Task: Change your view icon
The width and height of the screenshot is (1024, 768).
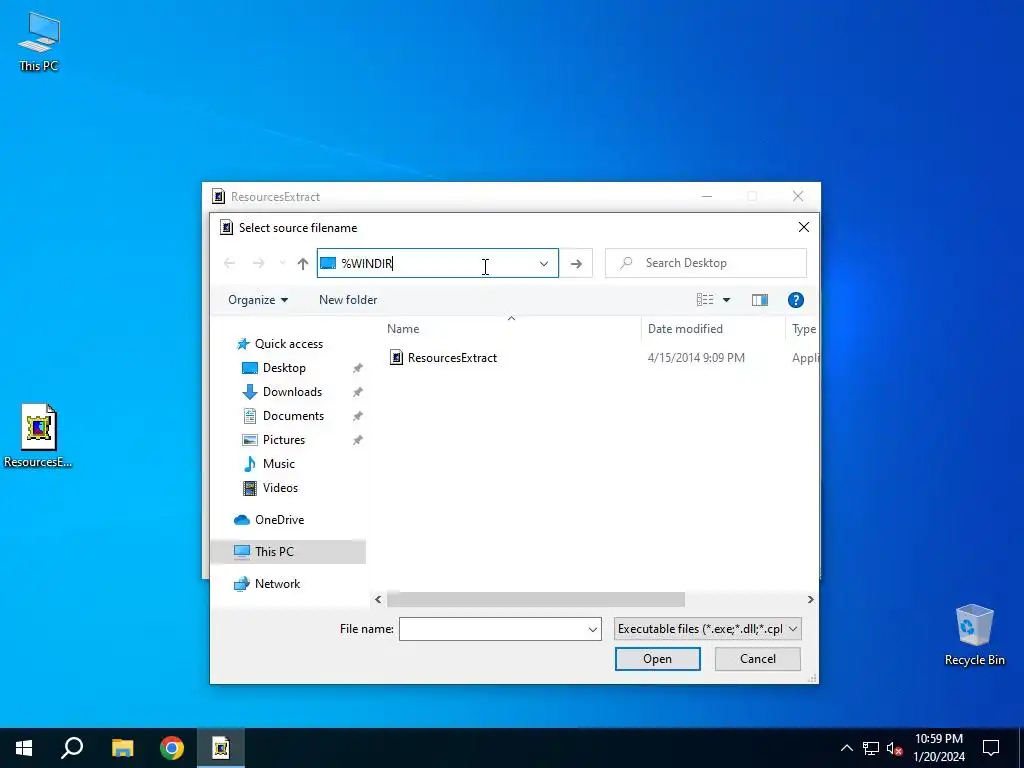Action: click(x=705, y=300)
